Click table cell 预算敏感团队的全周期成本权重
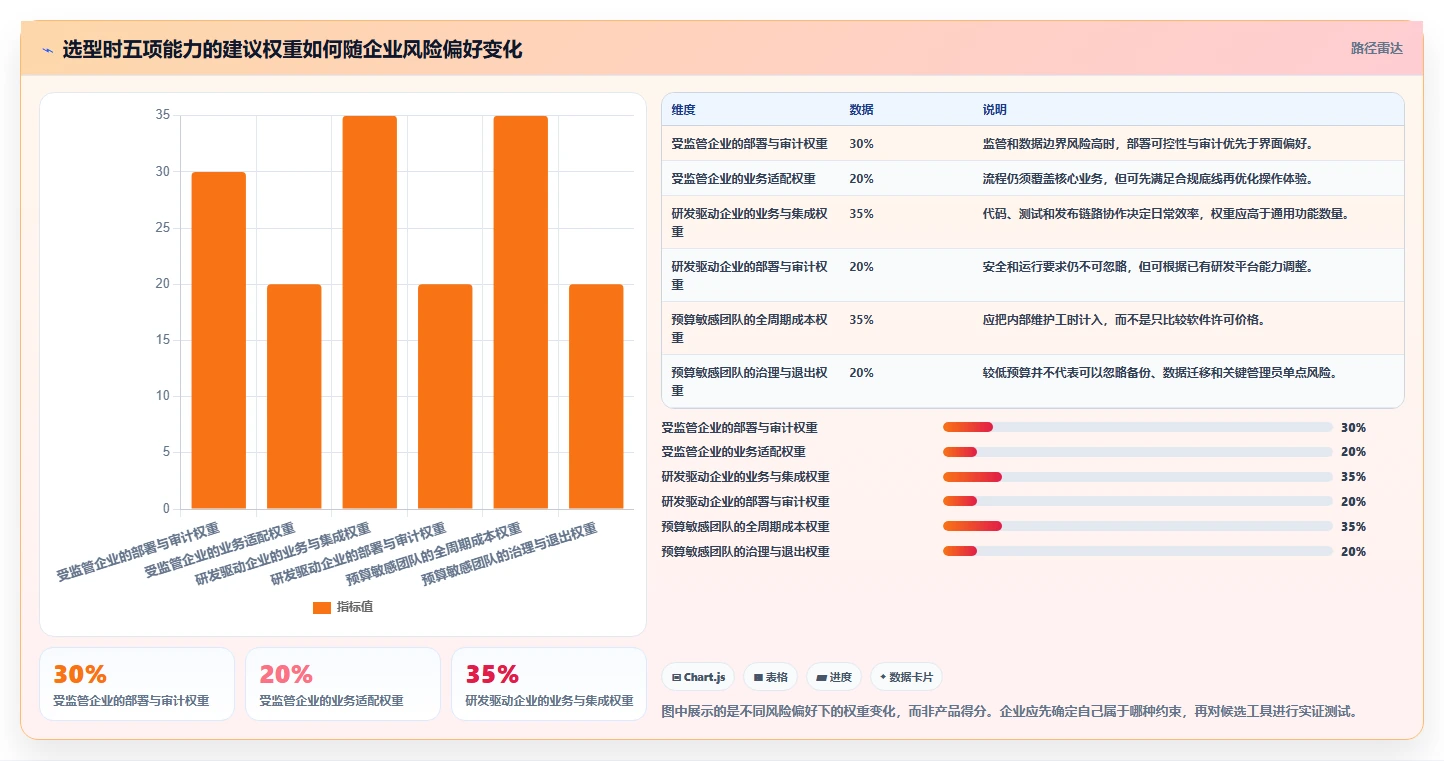The height and width of the screenshot is (761, 1444). 750,329
